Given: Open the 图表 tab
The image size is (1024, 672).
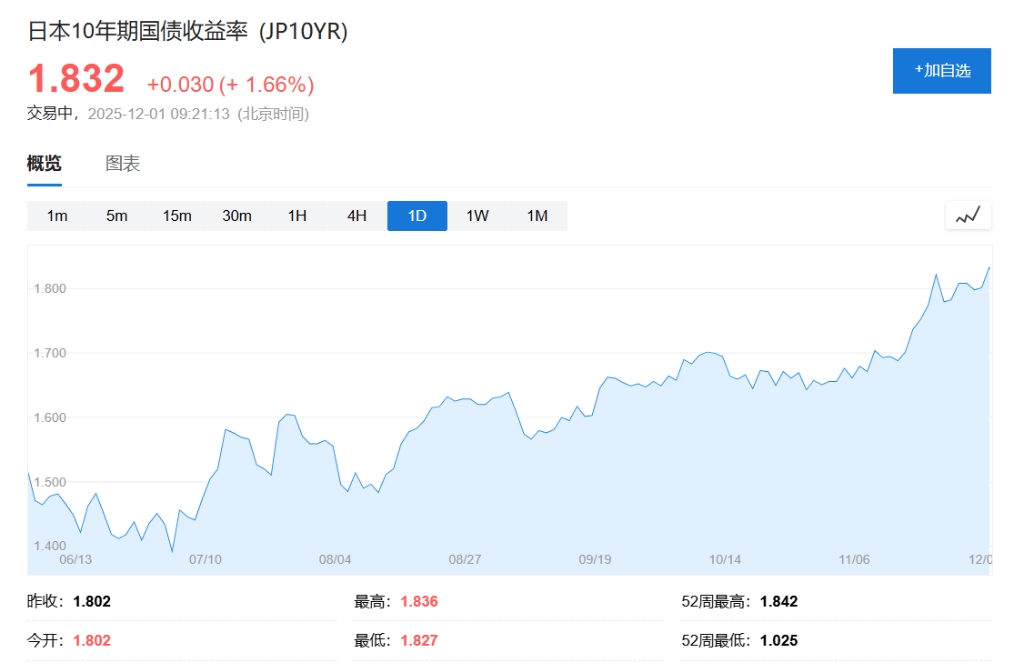Looking at the screenshot, I should pyautogui.click(x=123, y=164).
